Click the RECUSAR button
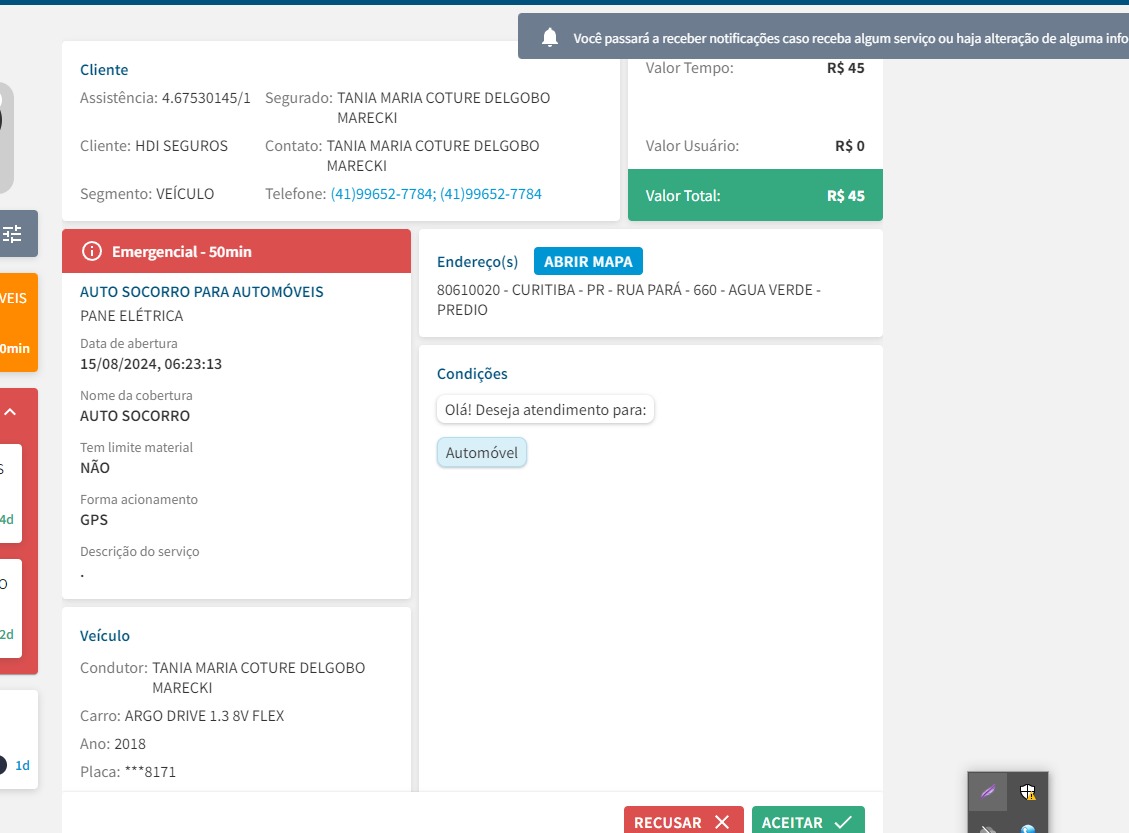The width and height of the screenshot is (1129, 833). tap(683, 821)
